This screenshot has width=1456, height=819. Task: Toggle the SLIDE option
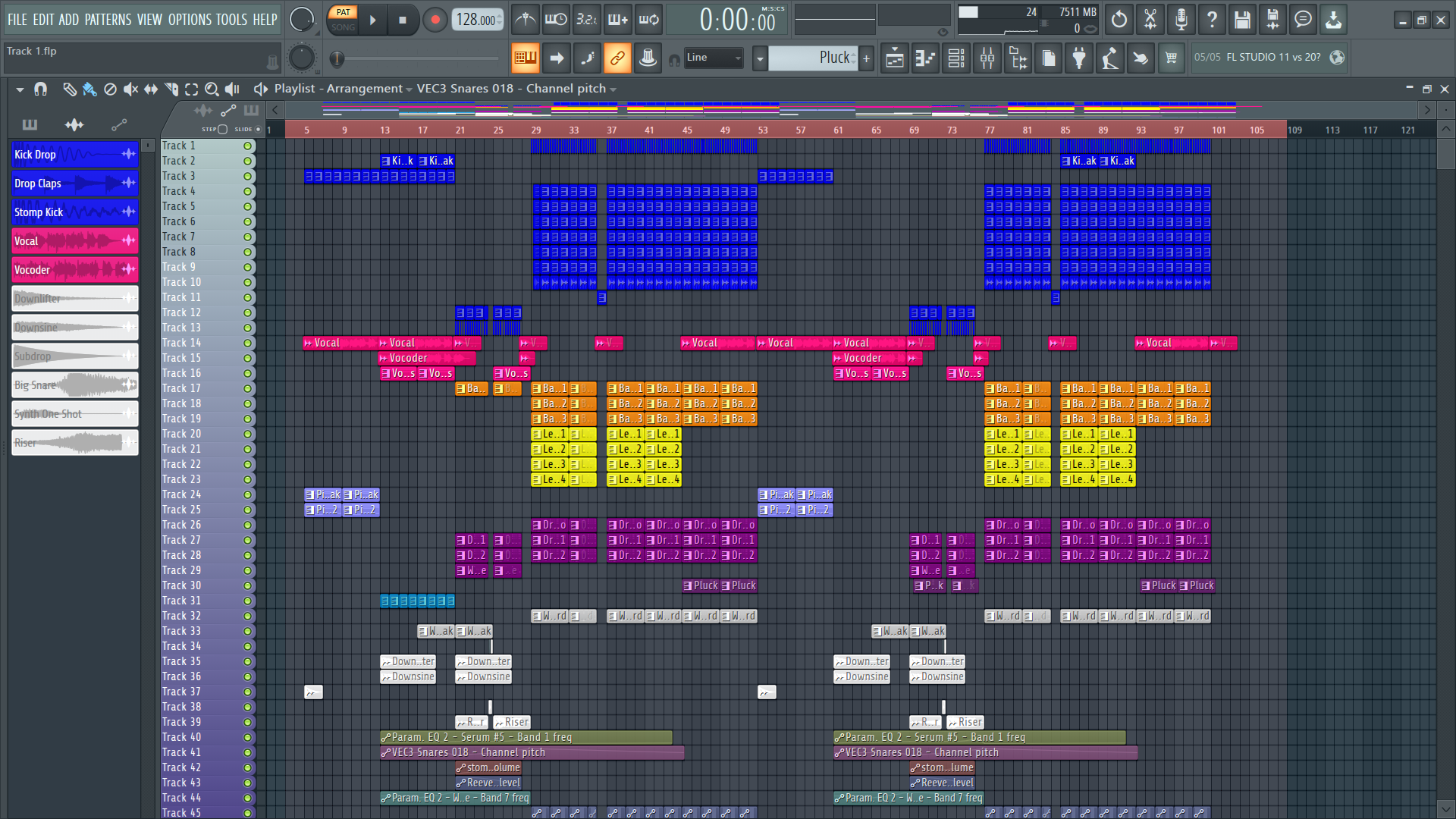pyautogui.click(x=258, y=129)
